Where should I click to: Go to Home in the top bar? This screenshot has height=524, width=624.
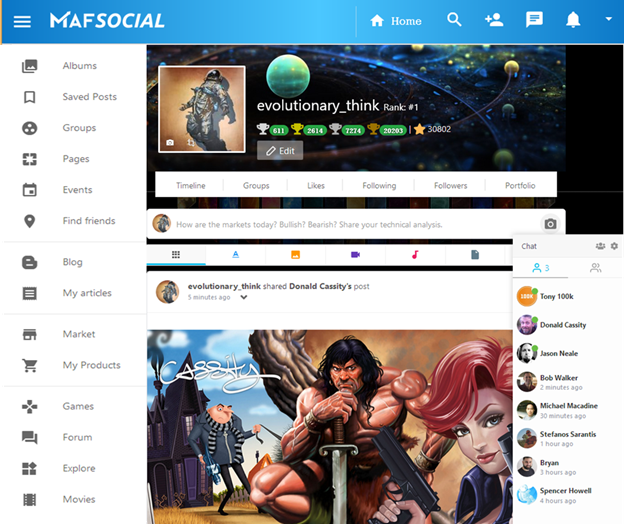(x=396, y=21)
